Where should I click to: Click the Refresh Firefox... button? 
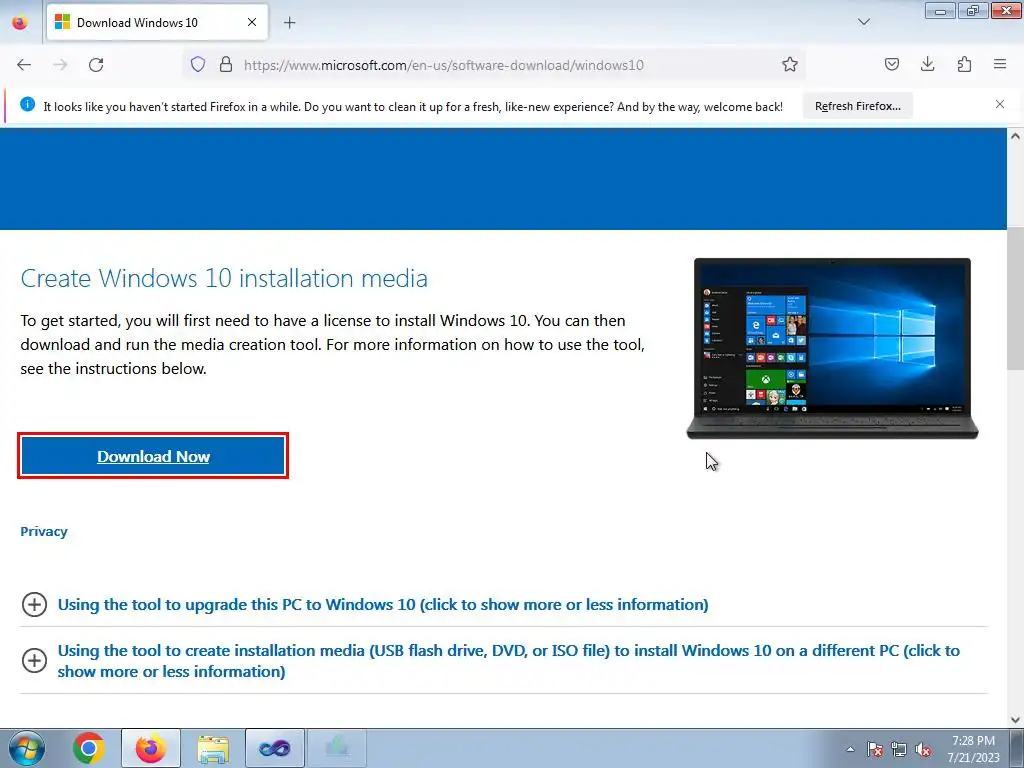click(x=857, y=106)
